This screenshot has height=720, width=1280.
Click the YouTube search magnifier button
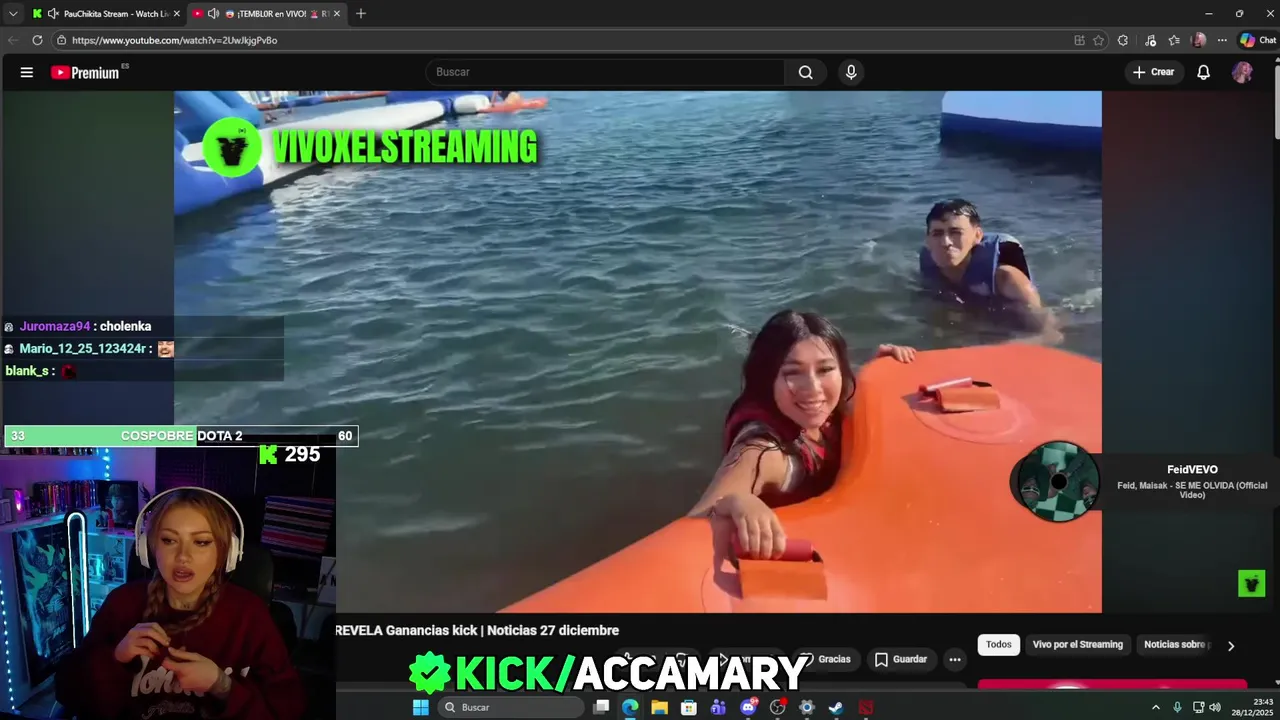tap(805, 72)
